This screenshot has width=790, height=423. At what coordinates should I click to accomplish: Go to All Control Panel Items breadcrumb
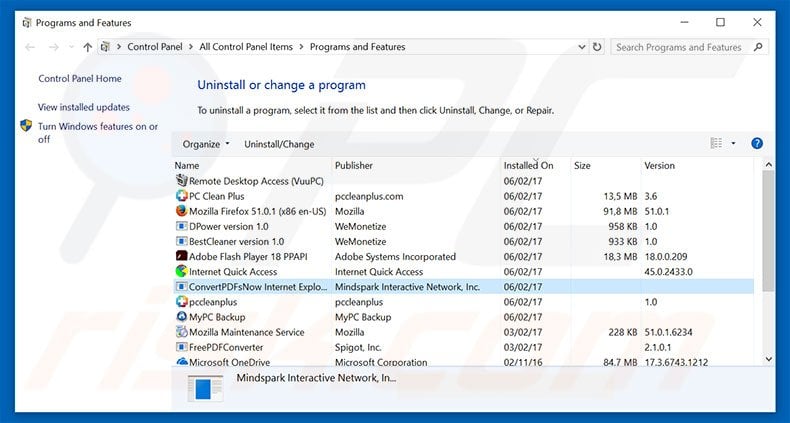coord(246,47)
